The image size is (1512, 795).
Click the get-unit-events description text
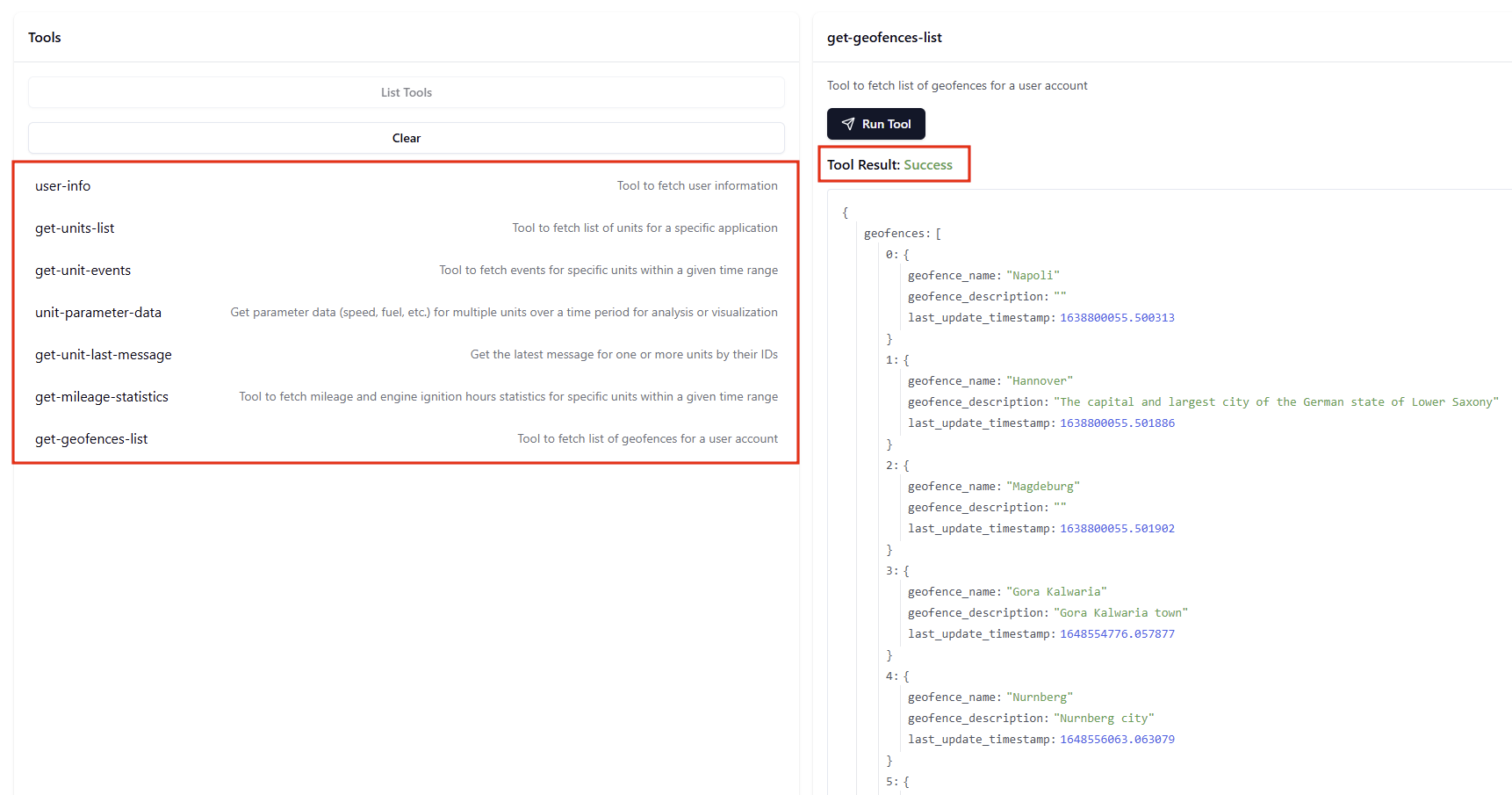tap(608, 270)
